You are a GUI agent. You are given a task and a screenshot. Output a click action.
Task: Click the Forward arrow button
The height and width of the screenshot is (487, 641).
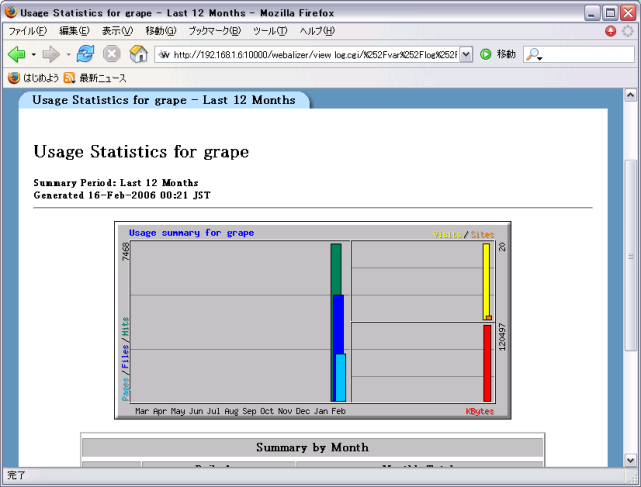coord(50,54)
